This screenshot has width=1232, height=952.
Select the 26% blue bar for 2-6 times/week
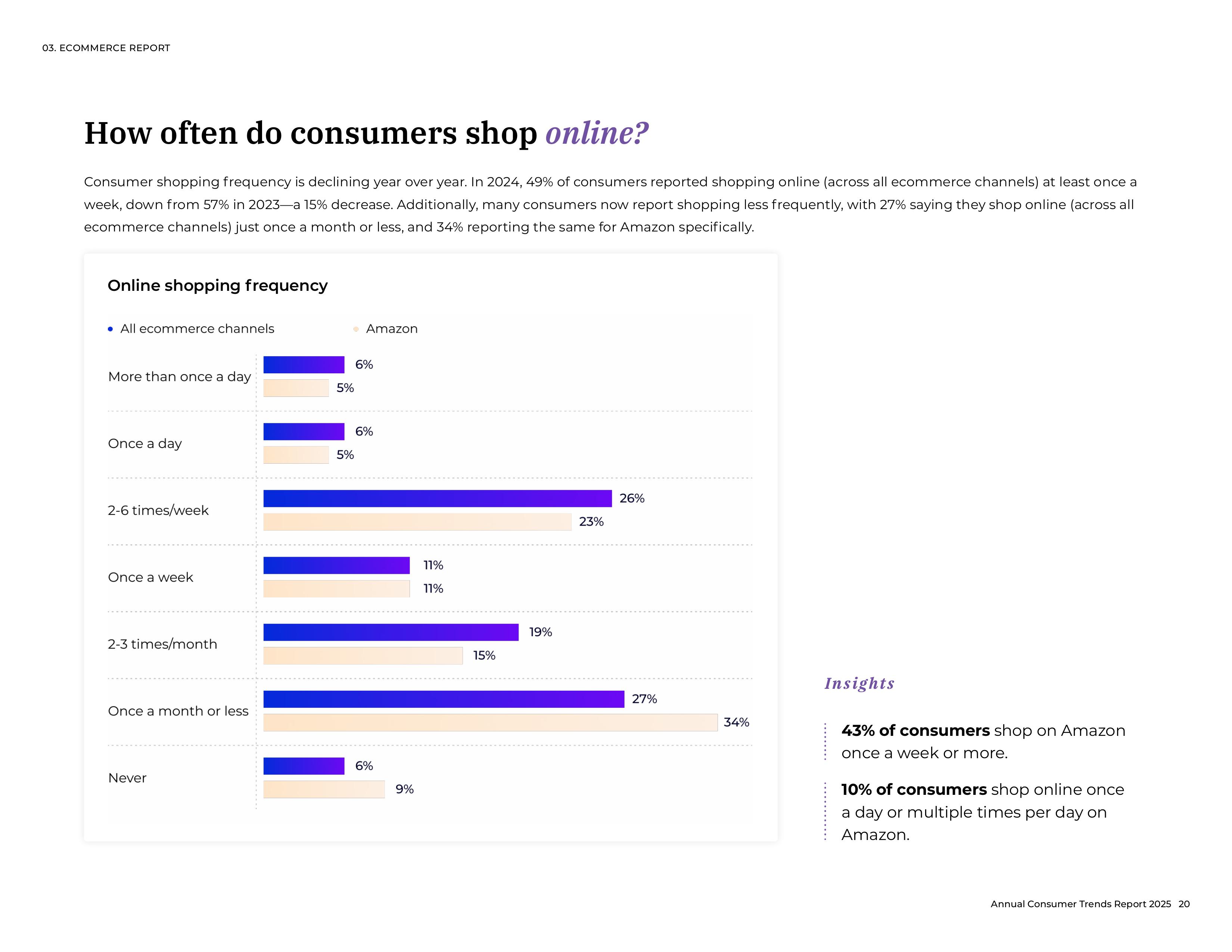tap(437, 498)
